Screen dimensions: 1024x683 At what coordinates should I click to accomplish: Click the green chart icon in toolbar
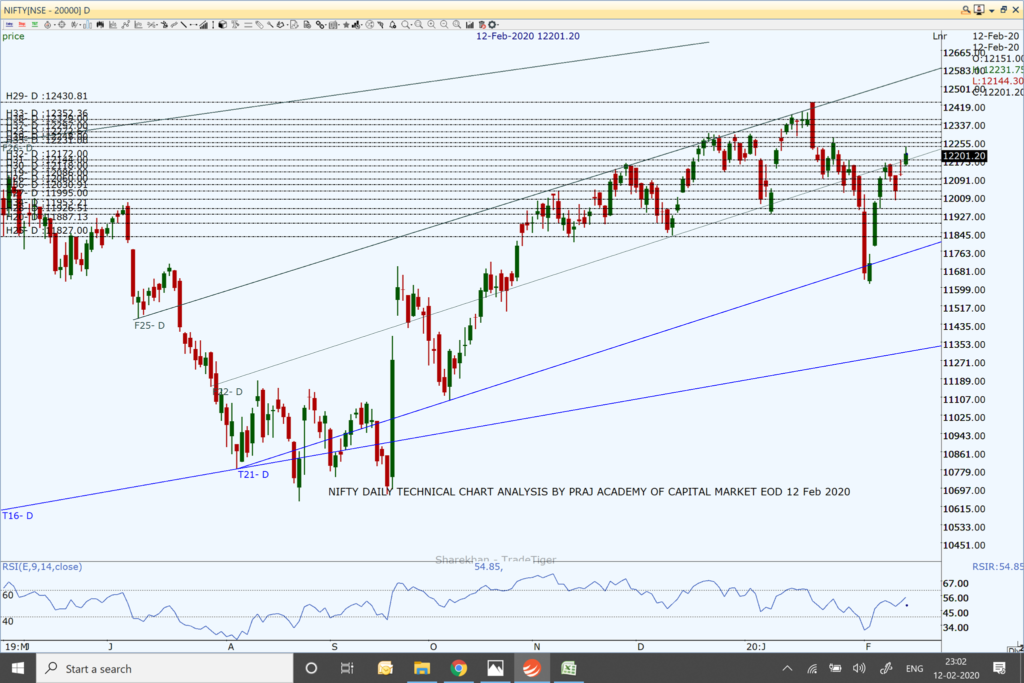click(x=35, y=25)
